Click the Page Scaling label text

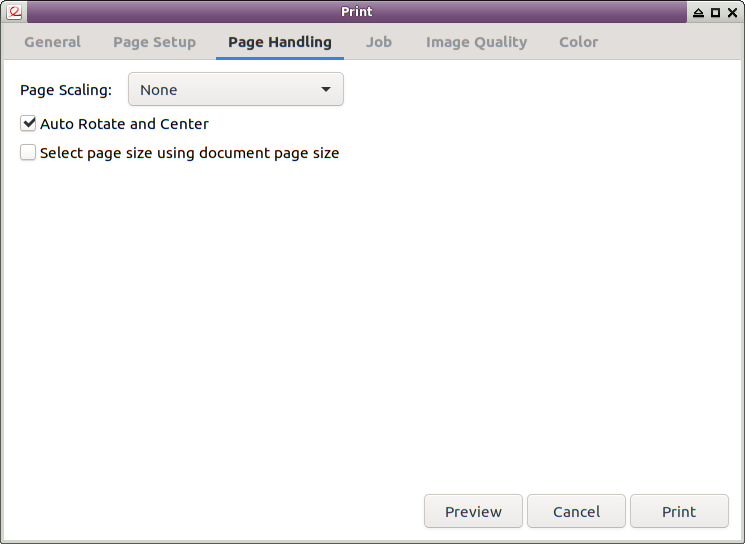[x=66, y=90]
